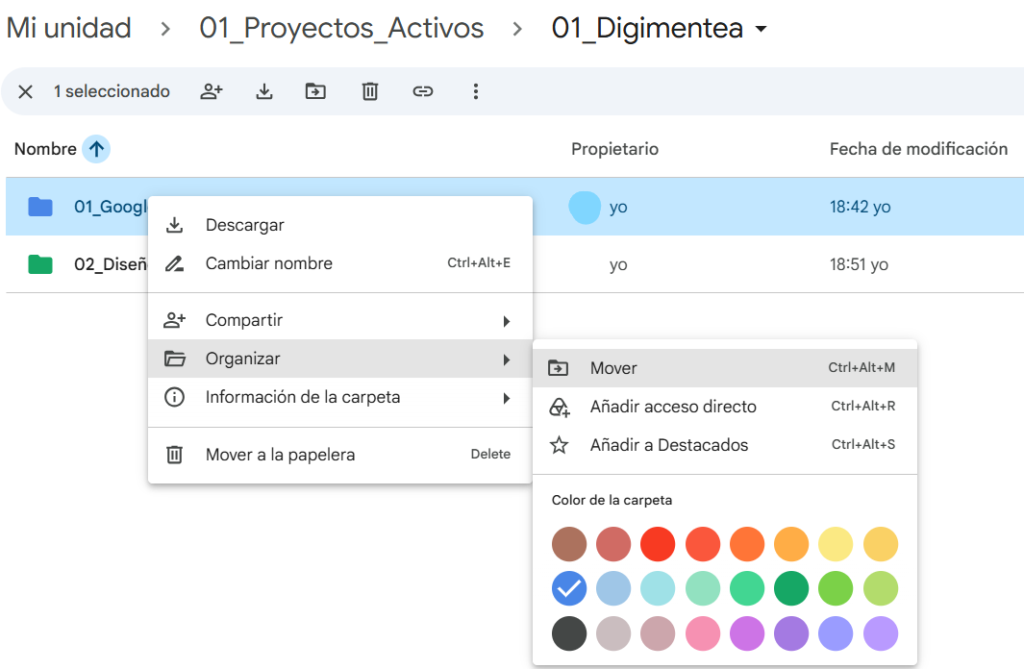Pick the pink folder color swatch
This screenshot has width=1024, height=669.
click(x=703, y=634)
